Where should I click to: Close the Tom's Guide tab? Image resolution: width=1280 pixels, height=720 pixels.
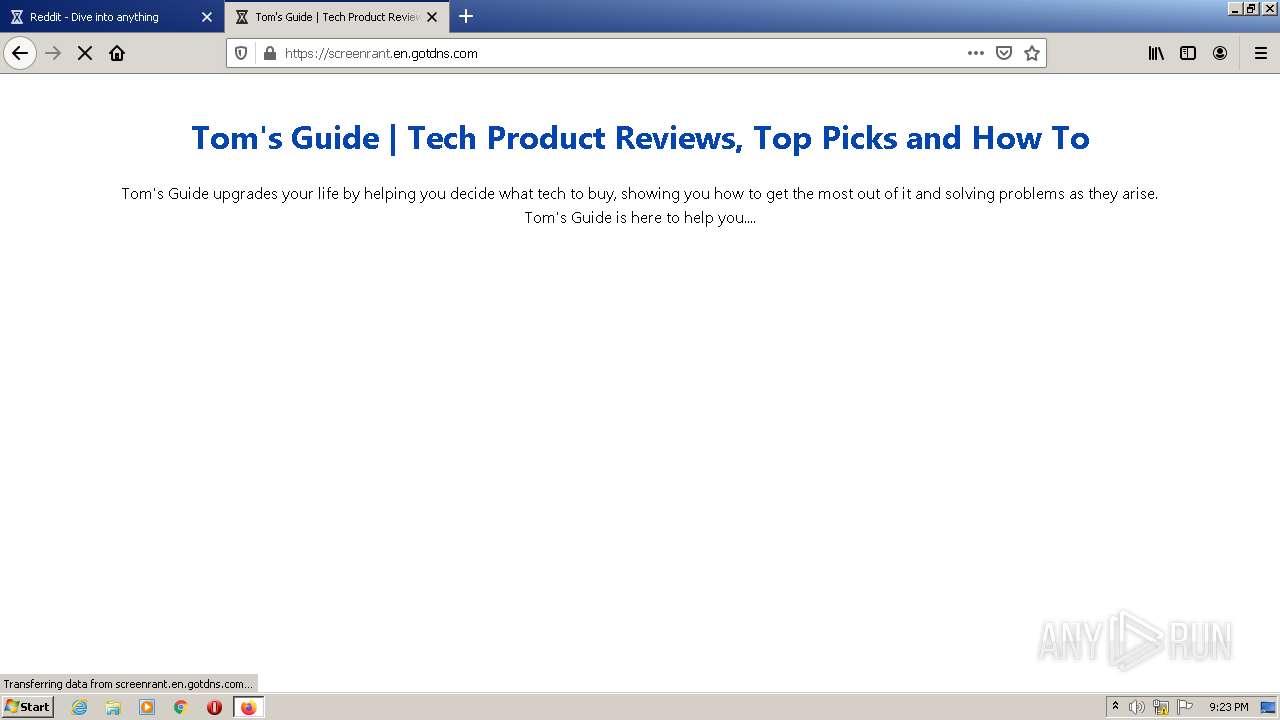pyautogui.click(x=432, y=17)
